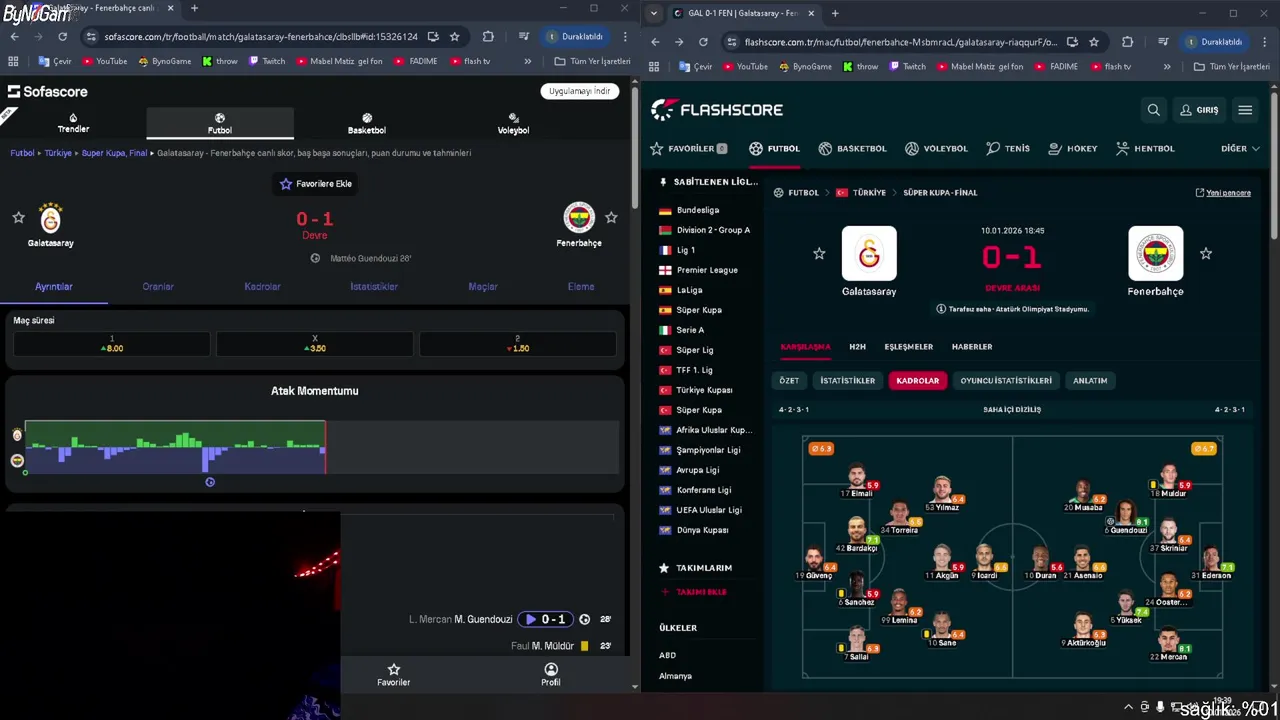
Task: Open Flashscore search
Action: click(1154, 110)
